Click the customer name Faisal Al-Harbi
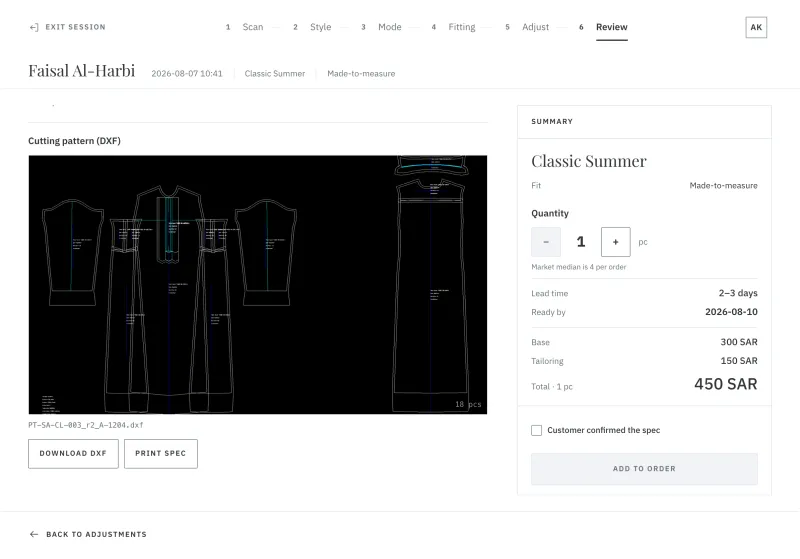 [82, 70]
